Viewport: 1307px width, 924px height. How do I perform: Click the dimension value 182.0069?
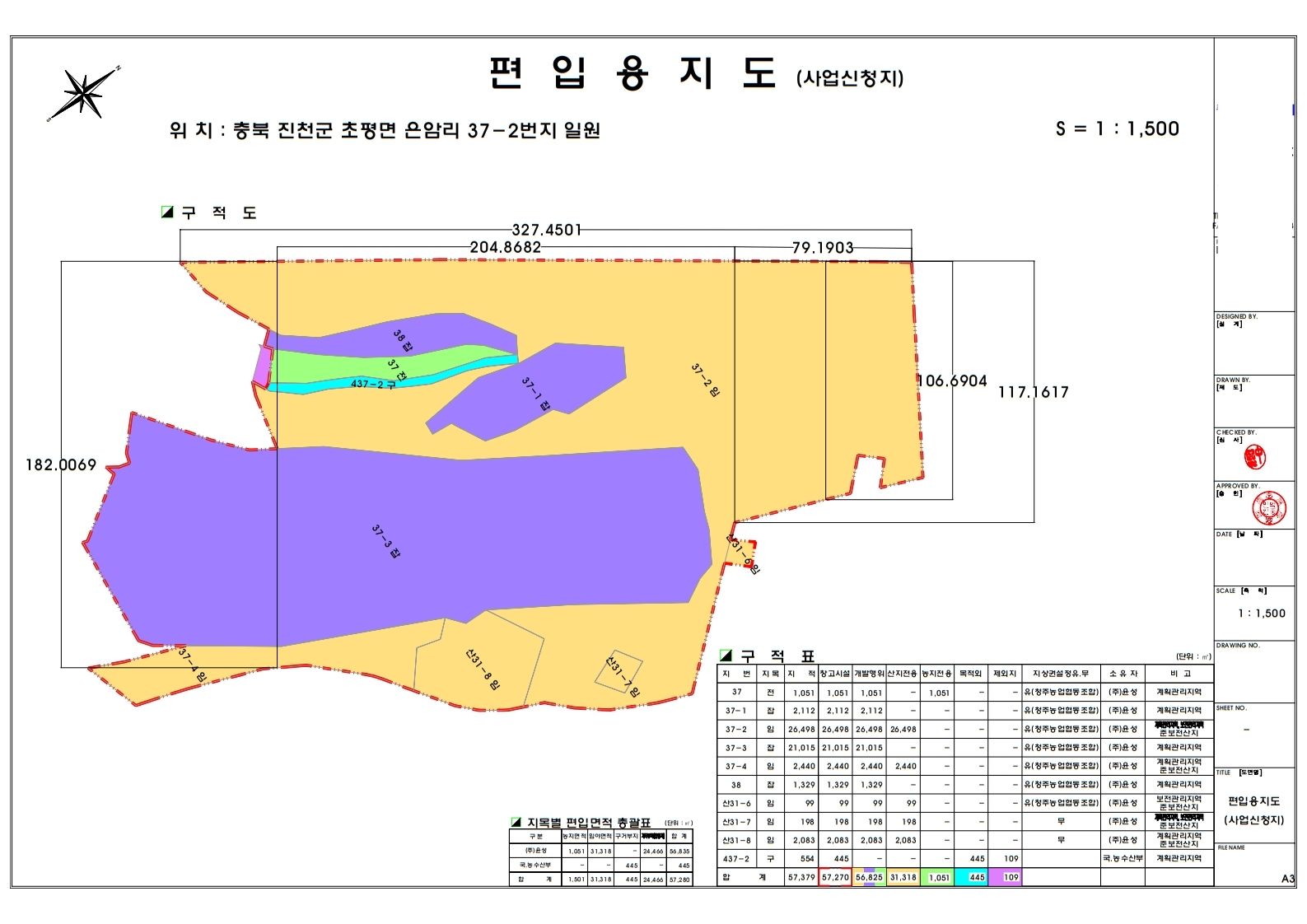coord(61,465)
